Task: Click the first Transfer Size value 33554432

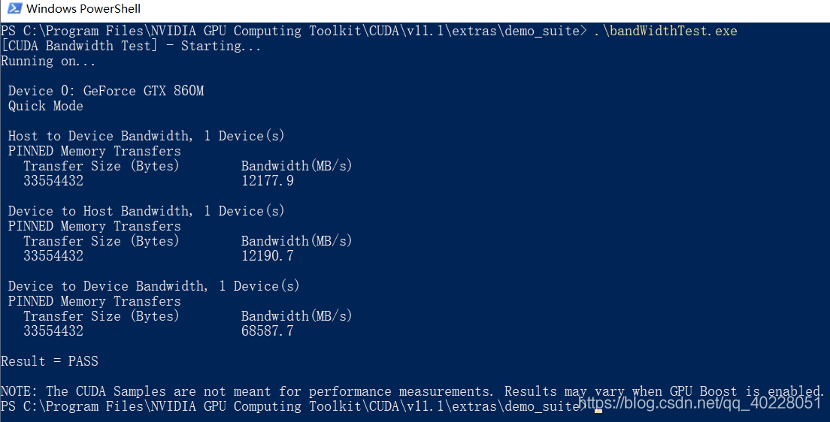Action: point(53,181)
